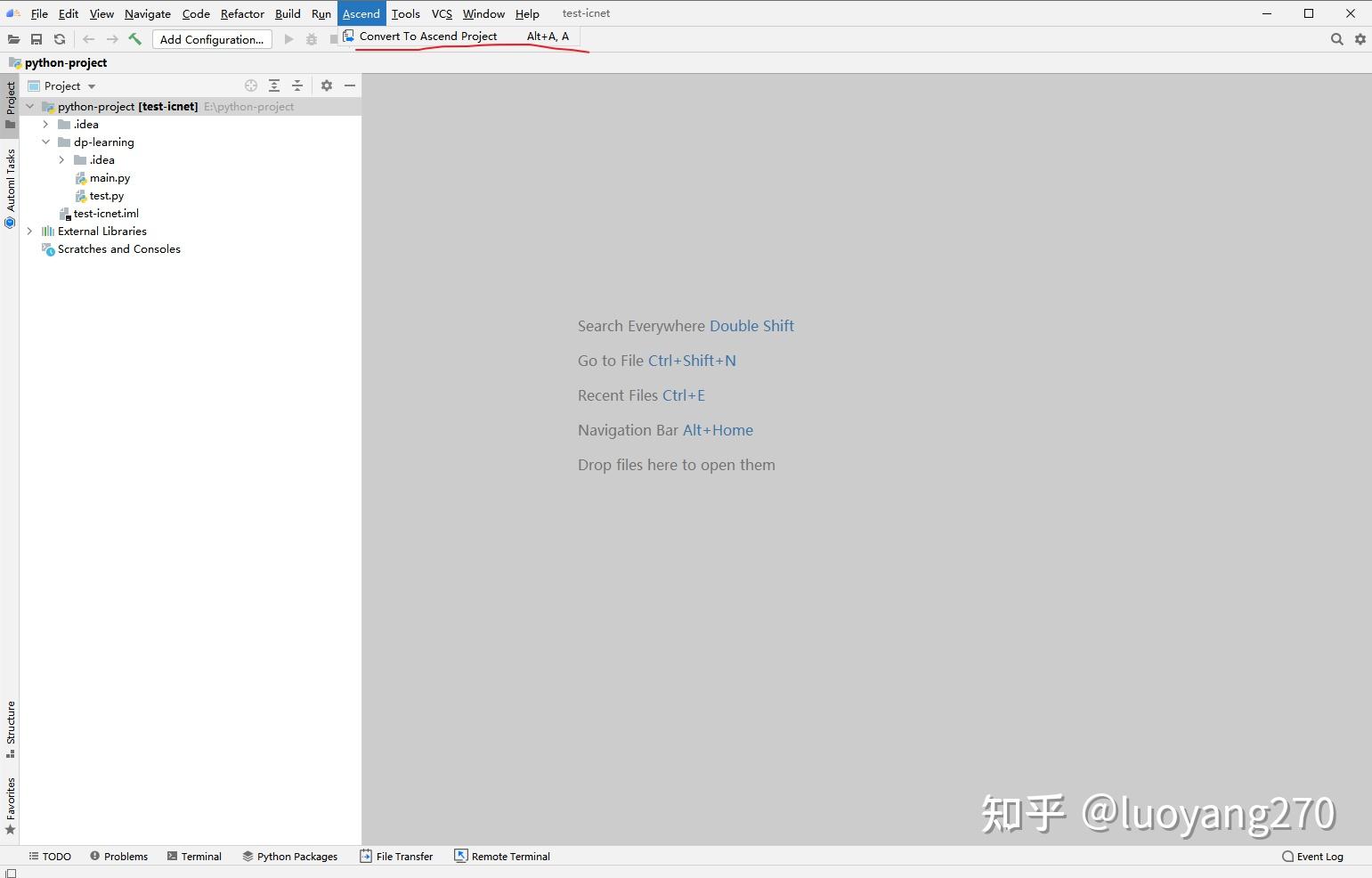
Task: Select file from the locate/scroll-to-source target icon
Action: click(x=250, y=85)
